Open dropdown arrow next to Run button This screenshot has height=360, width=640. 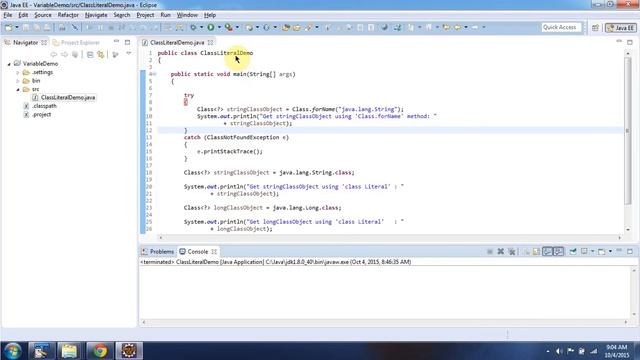pos(219,27)
